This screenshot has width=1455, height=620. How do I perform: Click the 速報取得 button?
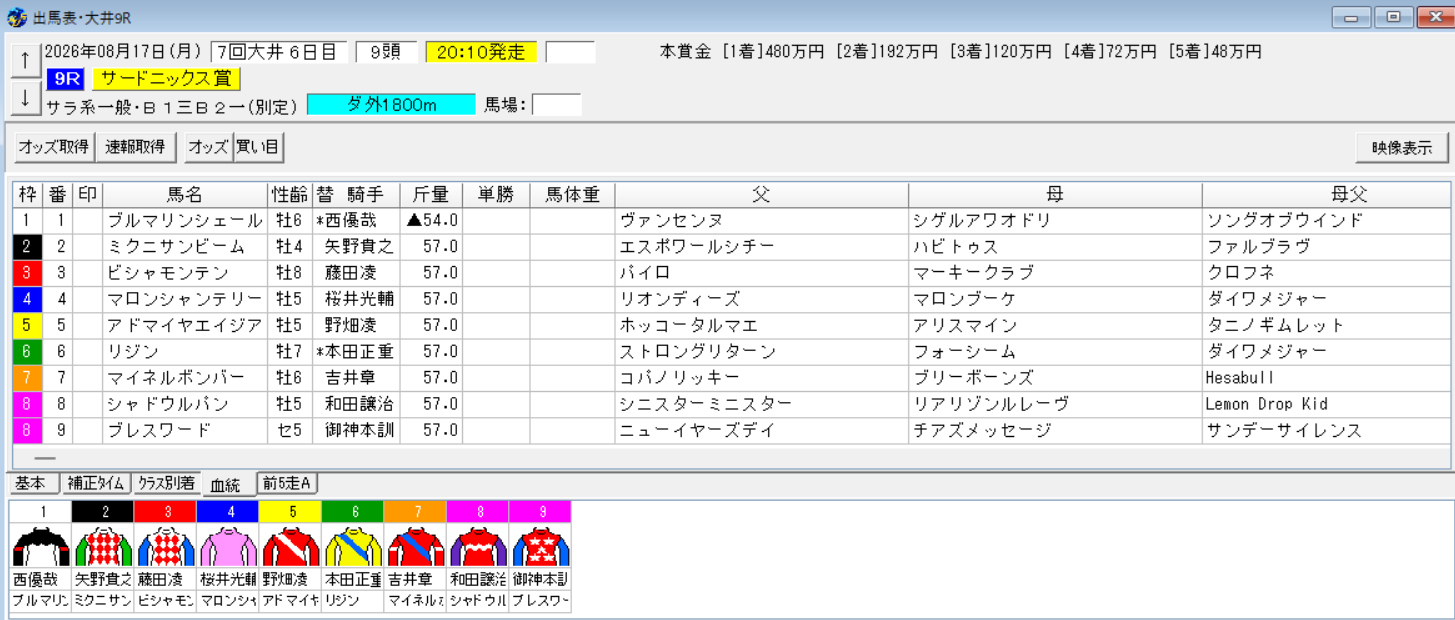(x=136, y=147)
